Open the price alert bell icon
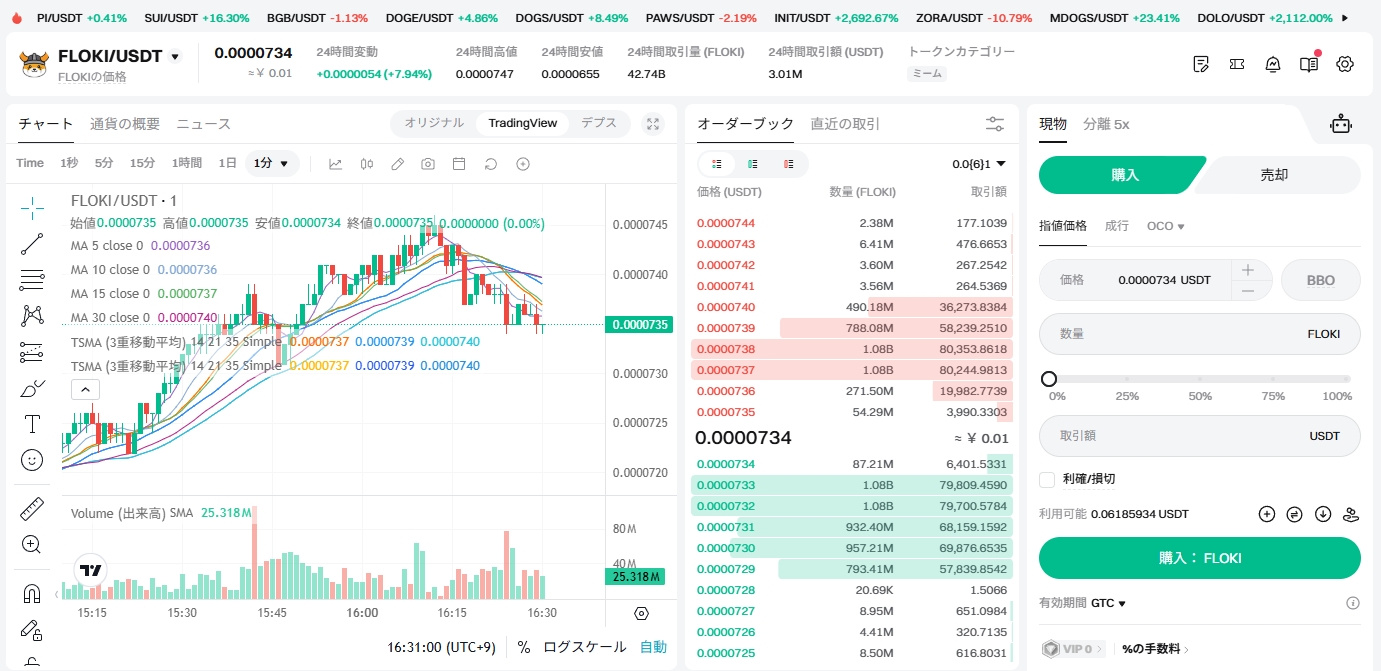 click(1273, 64)
